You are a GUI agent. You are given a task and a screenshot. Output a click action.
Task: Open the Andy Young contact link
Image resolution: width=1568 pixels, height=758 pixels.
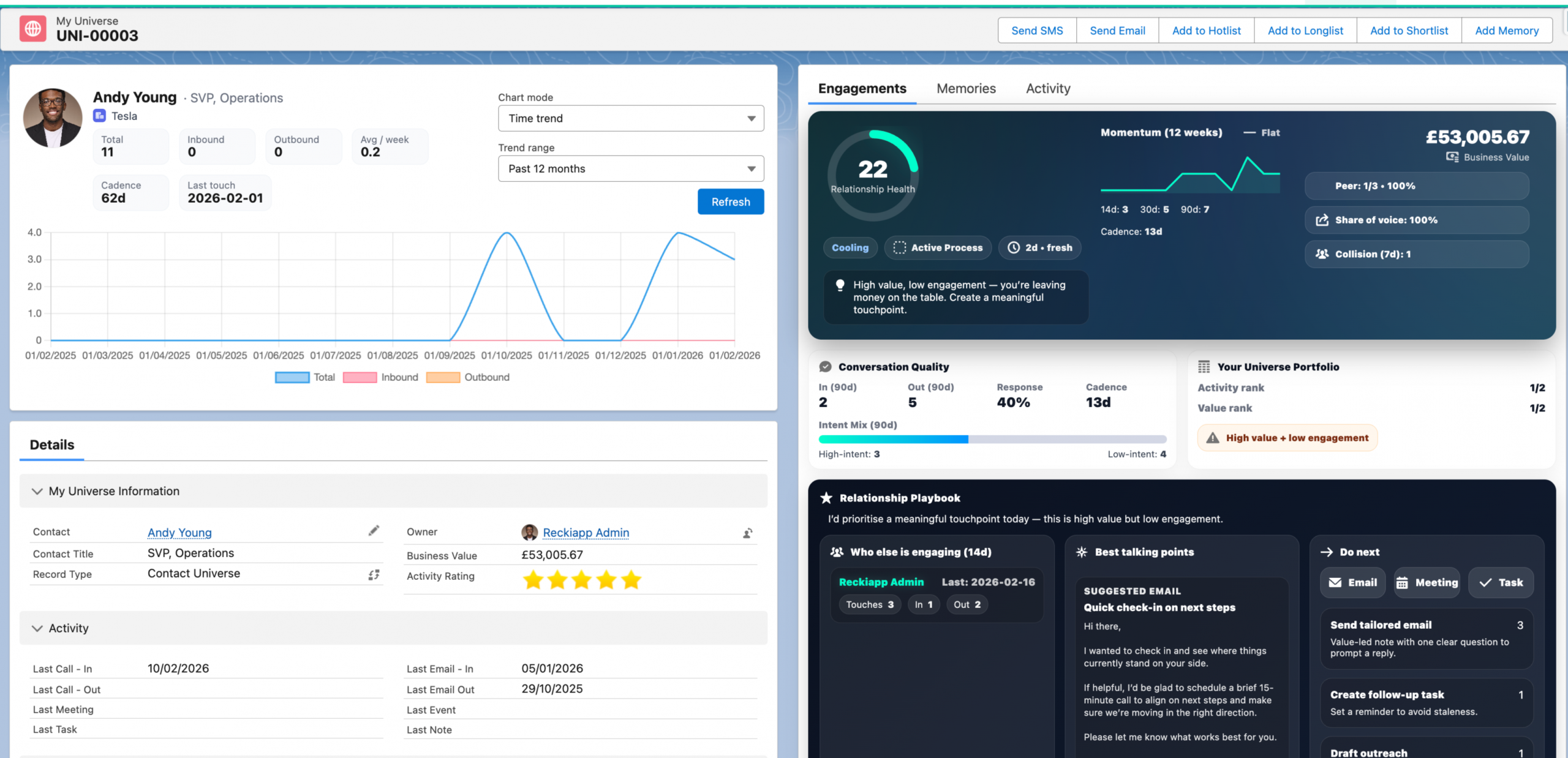pos(179,532)
